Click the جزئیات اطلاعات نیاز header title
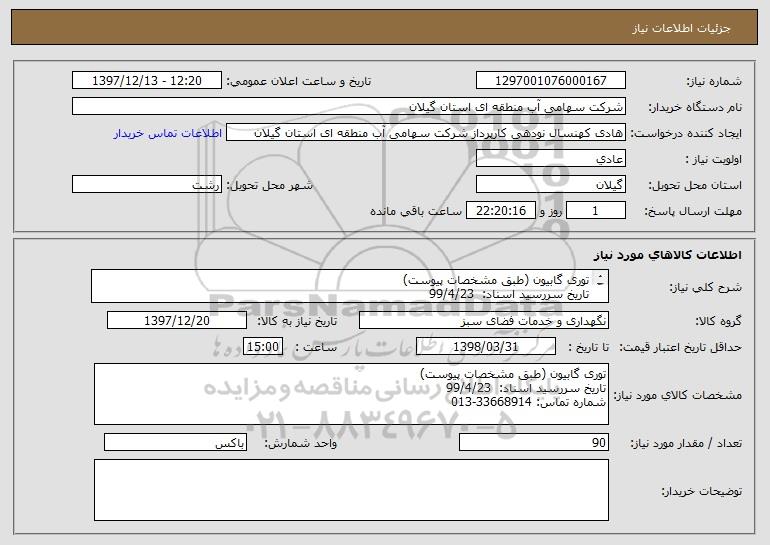The height and width of the screenshot is (545, 770). (681, 28)
